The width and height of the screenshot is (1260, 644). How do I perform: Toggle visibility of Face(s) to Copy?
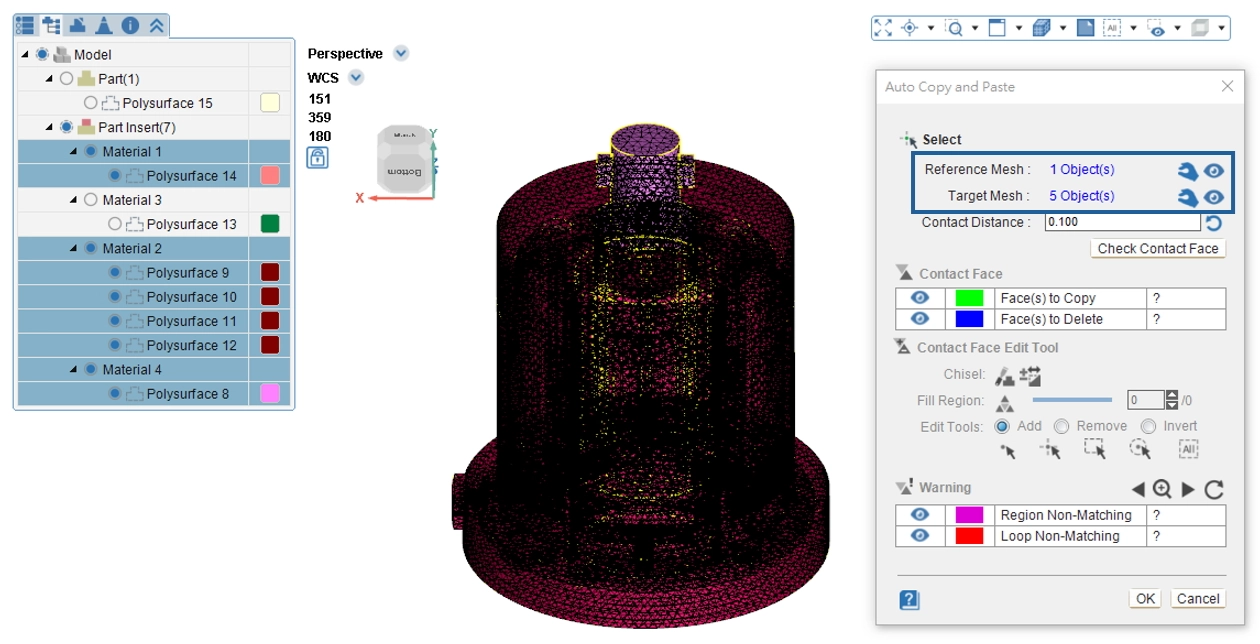pyautogui.click(x=920, y=298)
